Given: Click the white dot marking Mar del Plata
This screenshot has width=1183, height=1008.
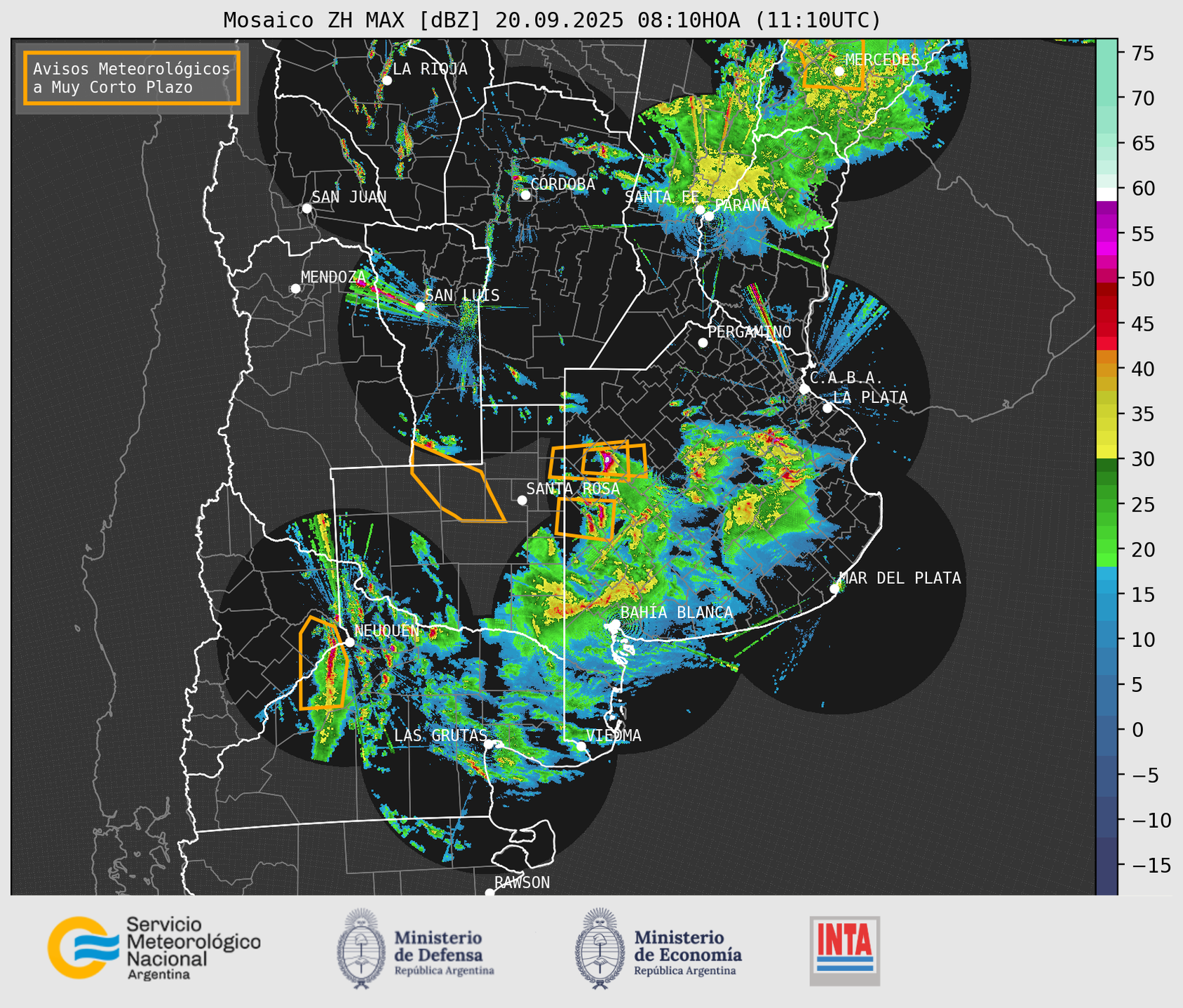Looking at the screenshot, I should [834, 589].
